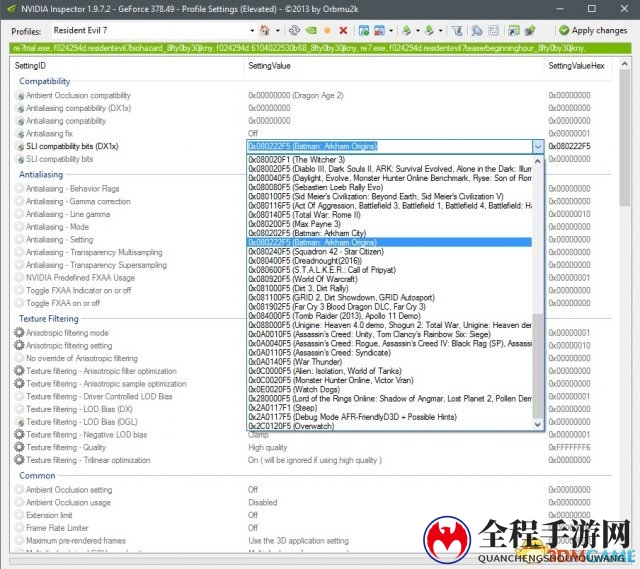This screenshot has height=569, width=640.
Task: Click the selected SLI value text field
Action: click(389, 146)
